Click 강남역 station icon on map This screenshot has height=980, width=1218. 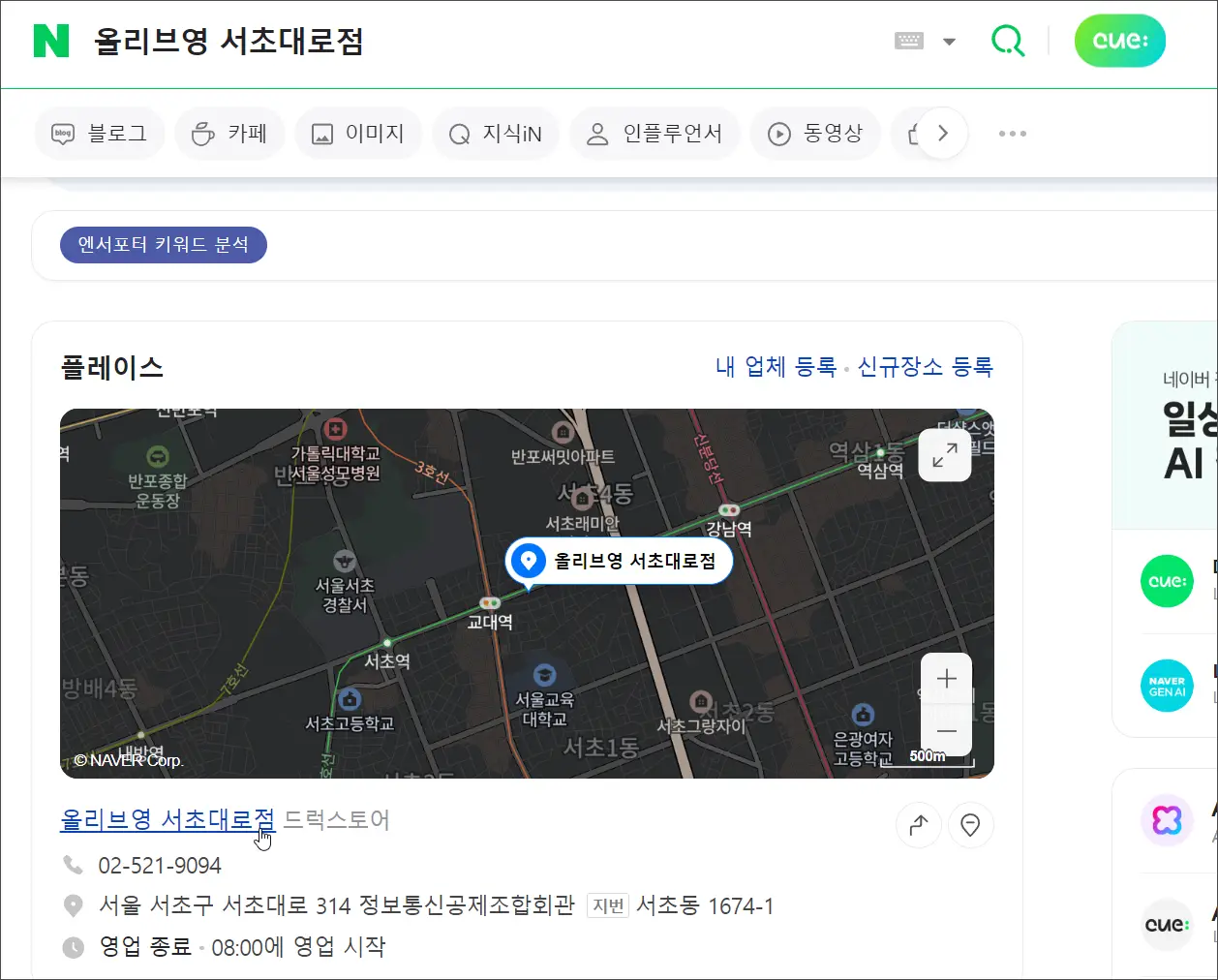pos(729,510)
